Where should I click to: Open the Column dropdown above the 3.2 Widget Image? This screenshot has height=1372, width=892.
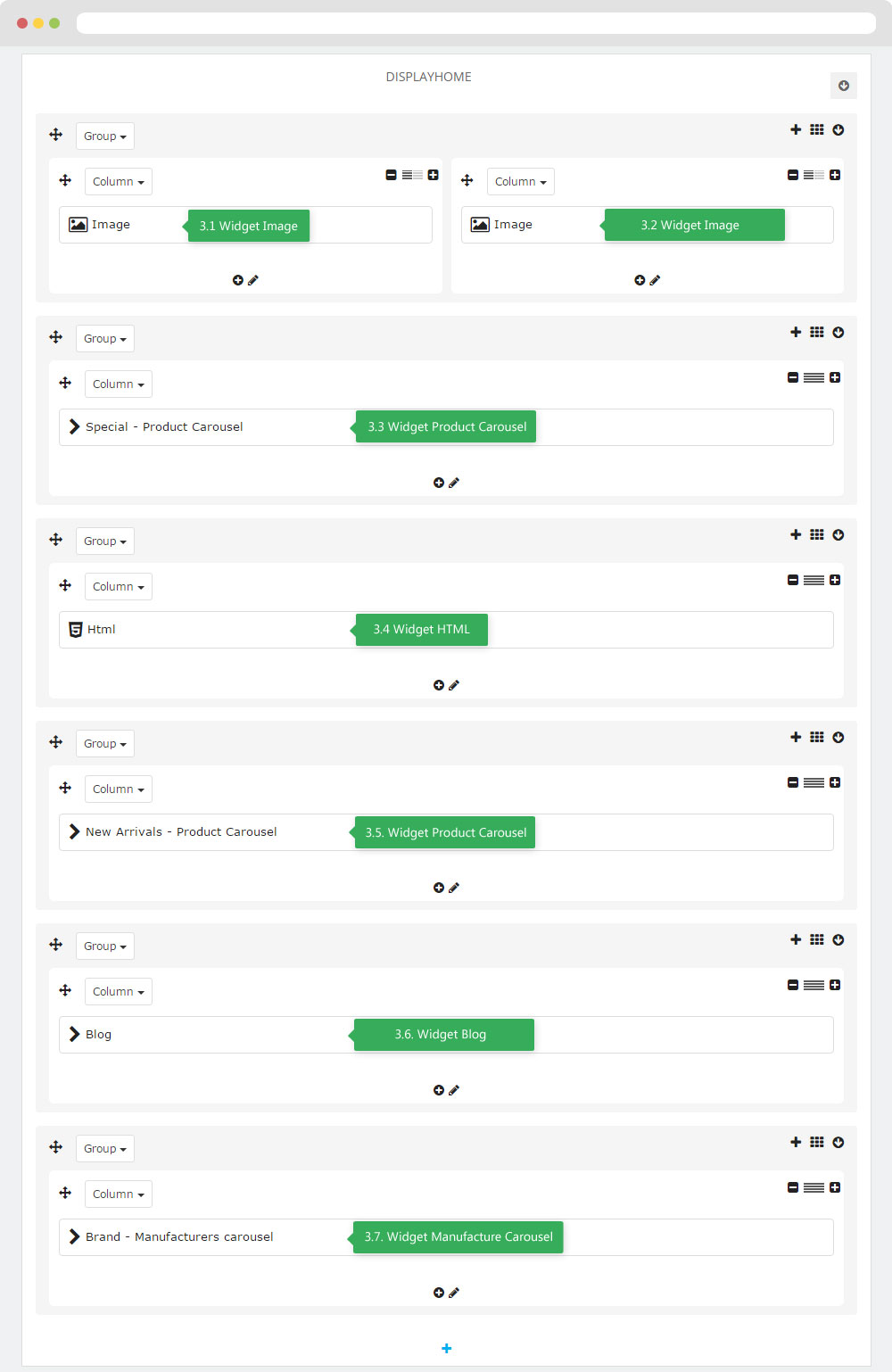[x=521, y=182]
